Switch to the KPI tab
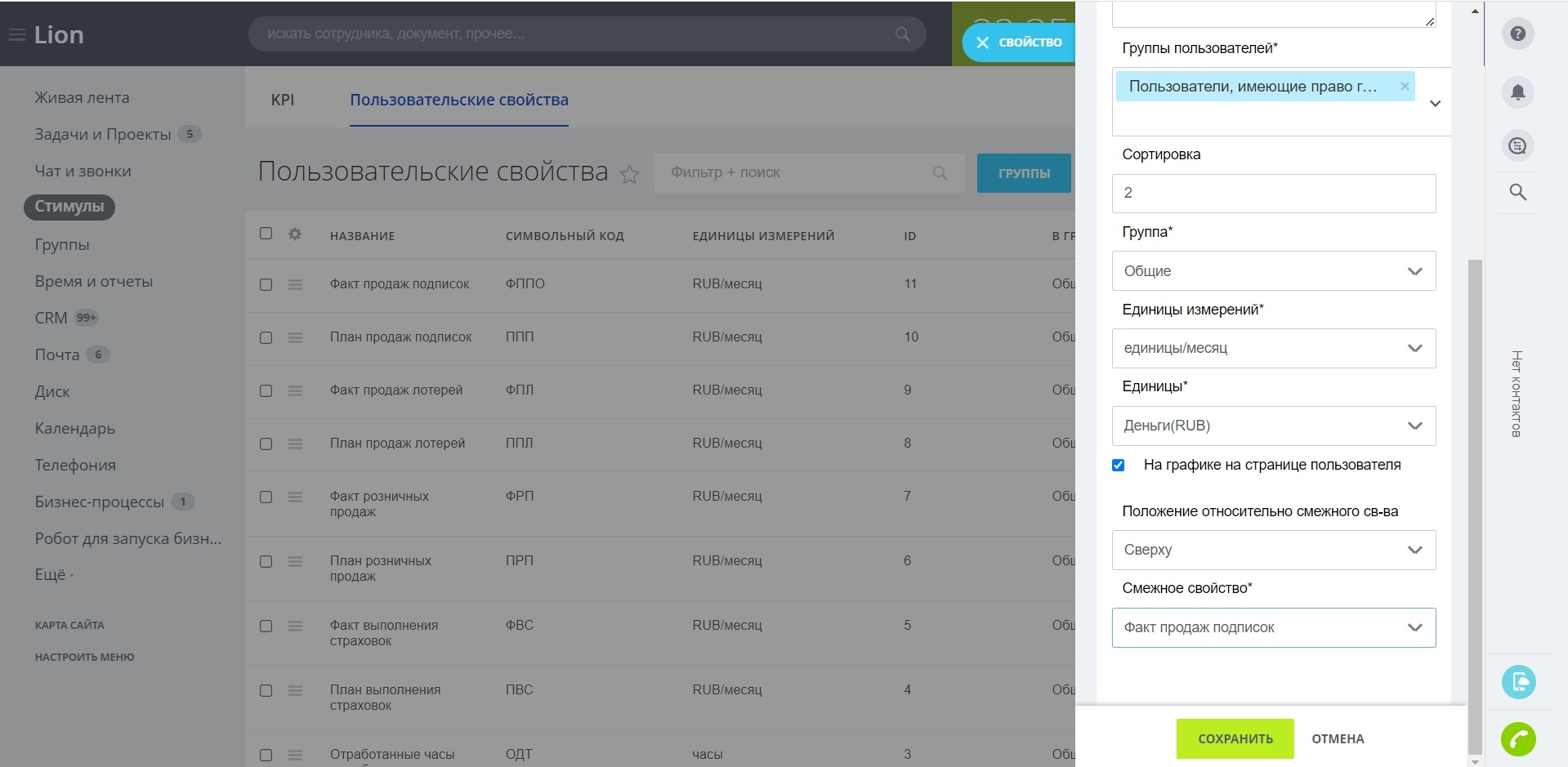Image resolution: width=1568 pixels, height=767 pixels. point(283,100)
